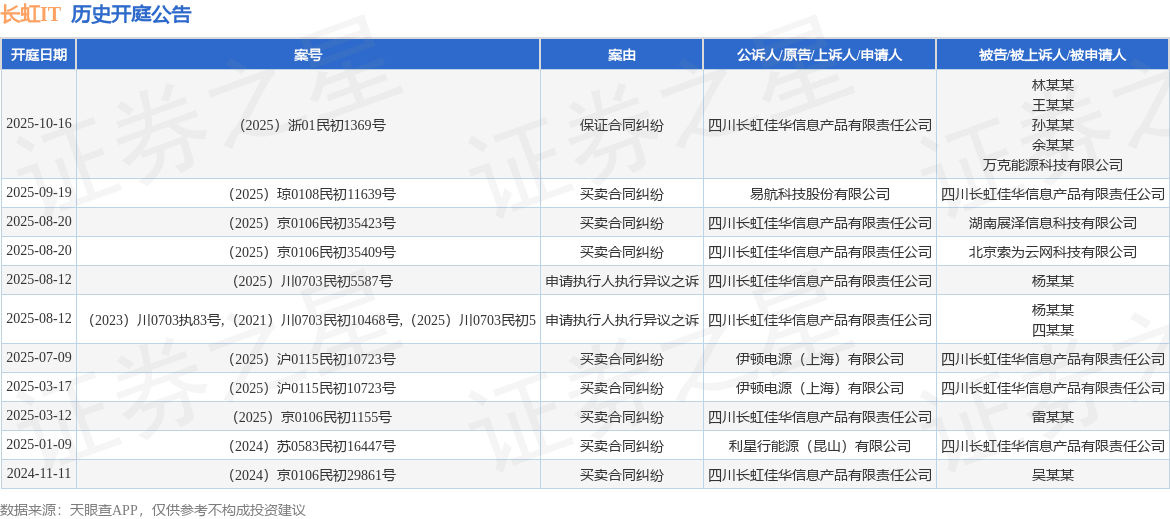This screenshot has width=1170, height=519.
Task: Click defendant 王某某
Action: [x=1053, y=104]
